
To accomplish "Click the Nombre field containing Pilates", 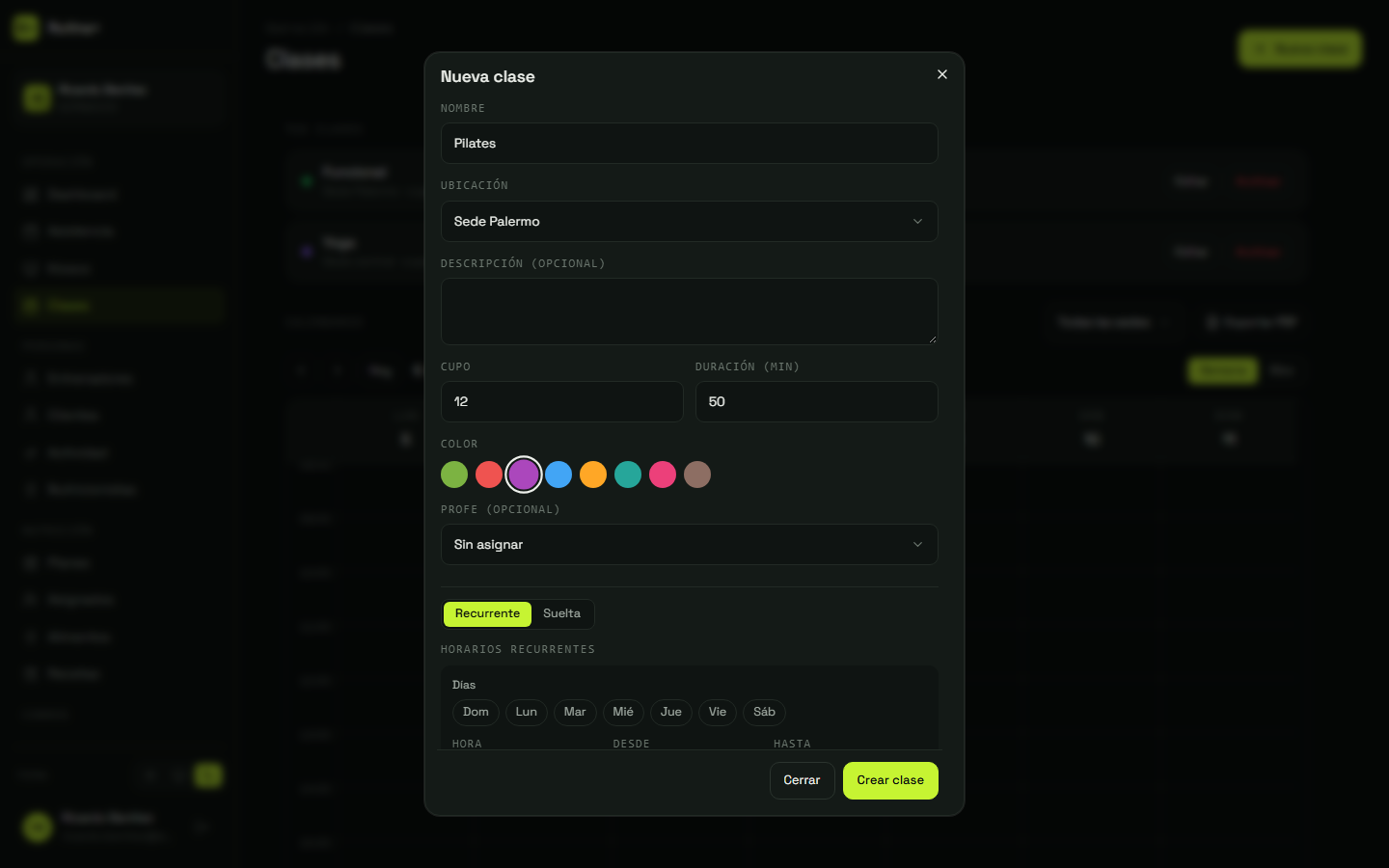I will tap(690, 143).
